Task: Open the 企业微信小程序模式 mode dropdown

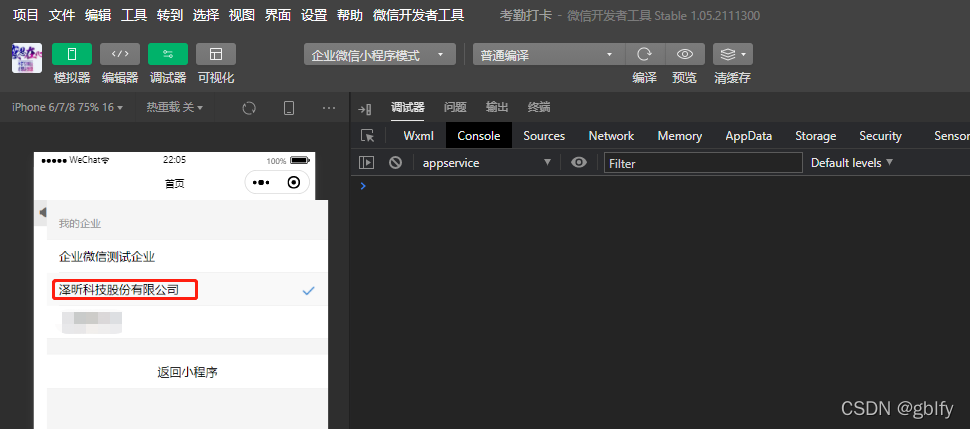Action: [x=380, y=54]
